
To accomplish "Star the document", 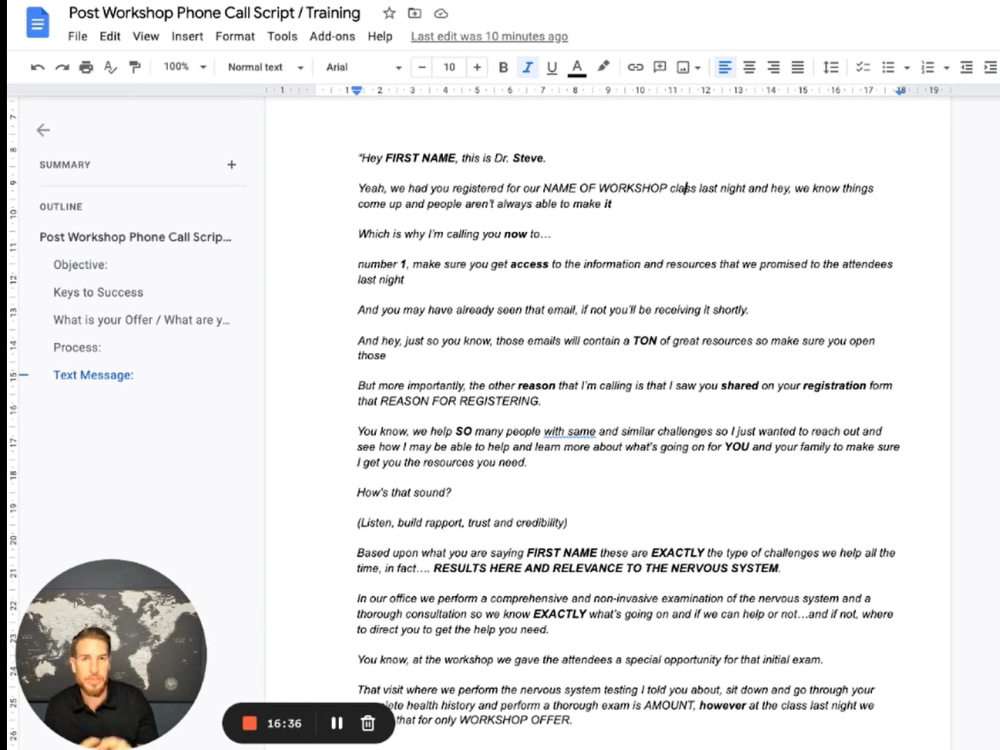I will (389, 13).
